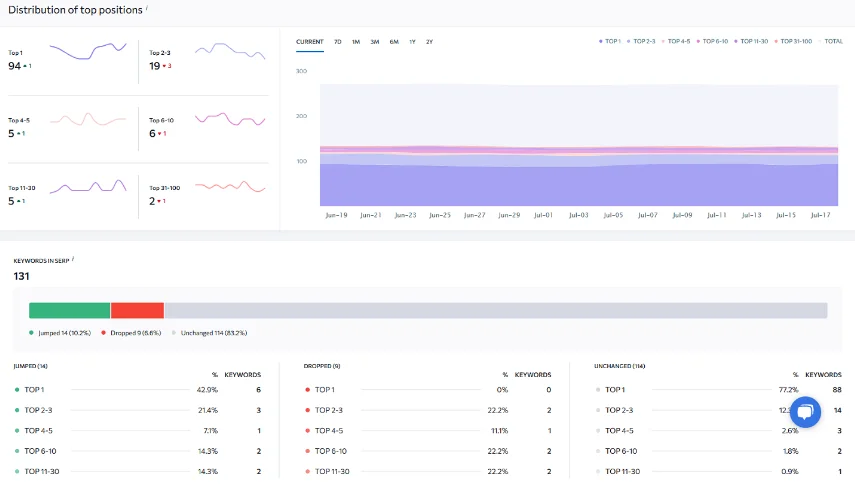This screenshot has height=491, width=855.
Task: Switch chart to 6M range
Action: pos(394,41)
